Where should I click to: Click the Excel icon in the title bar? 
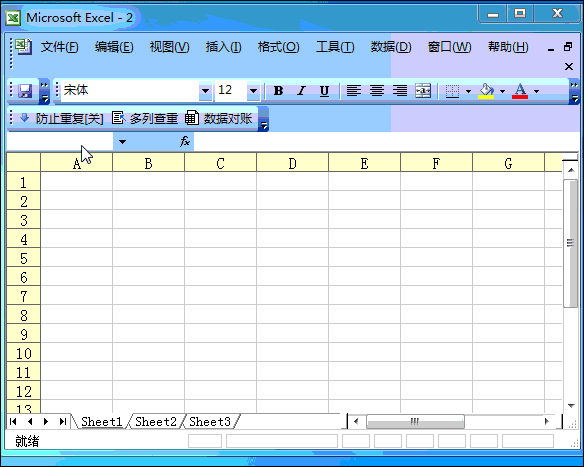coord(13,18)
